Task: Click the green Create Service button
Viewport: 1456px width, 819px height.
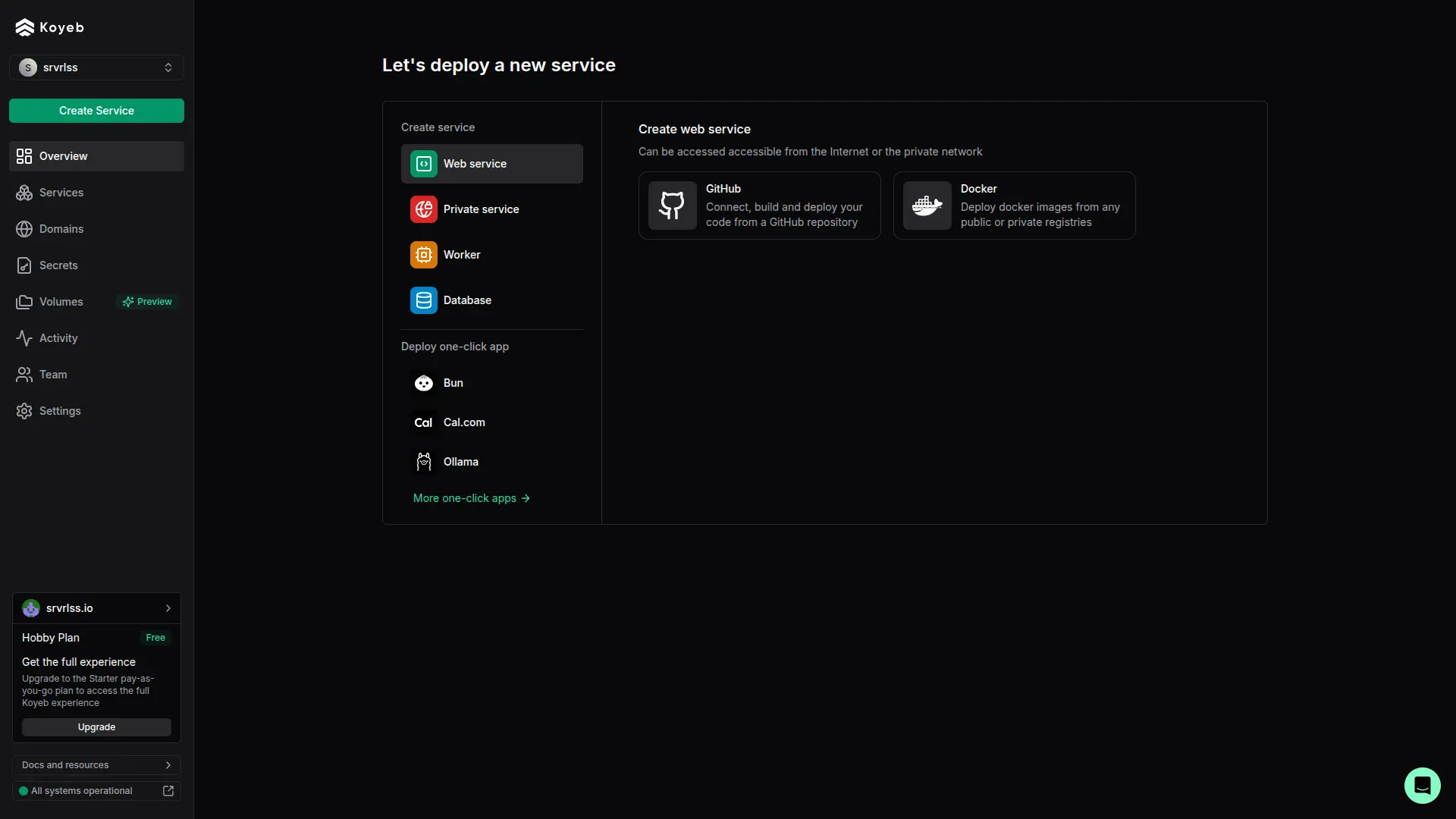Action: (x=96, y=111)
